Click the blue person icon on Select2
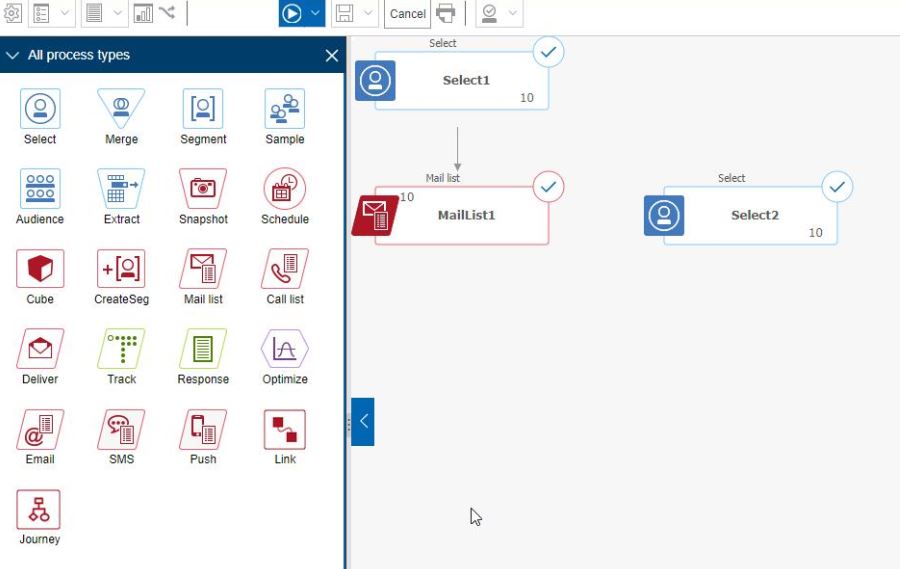900x569 pixels. (664, 216)
